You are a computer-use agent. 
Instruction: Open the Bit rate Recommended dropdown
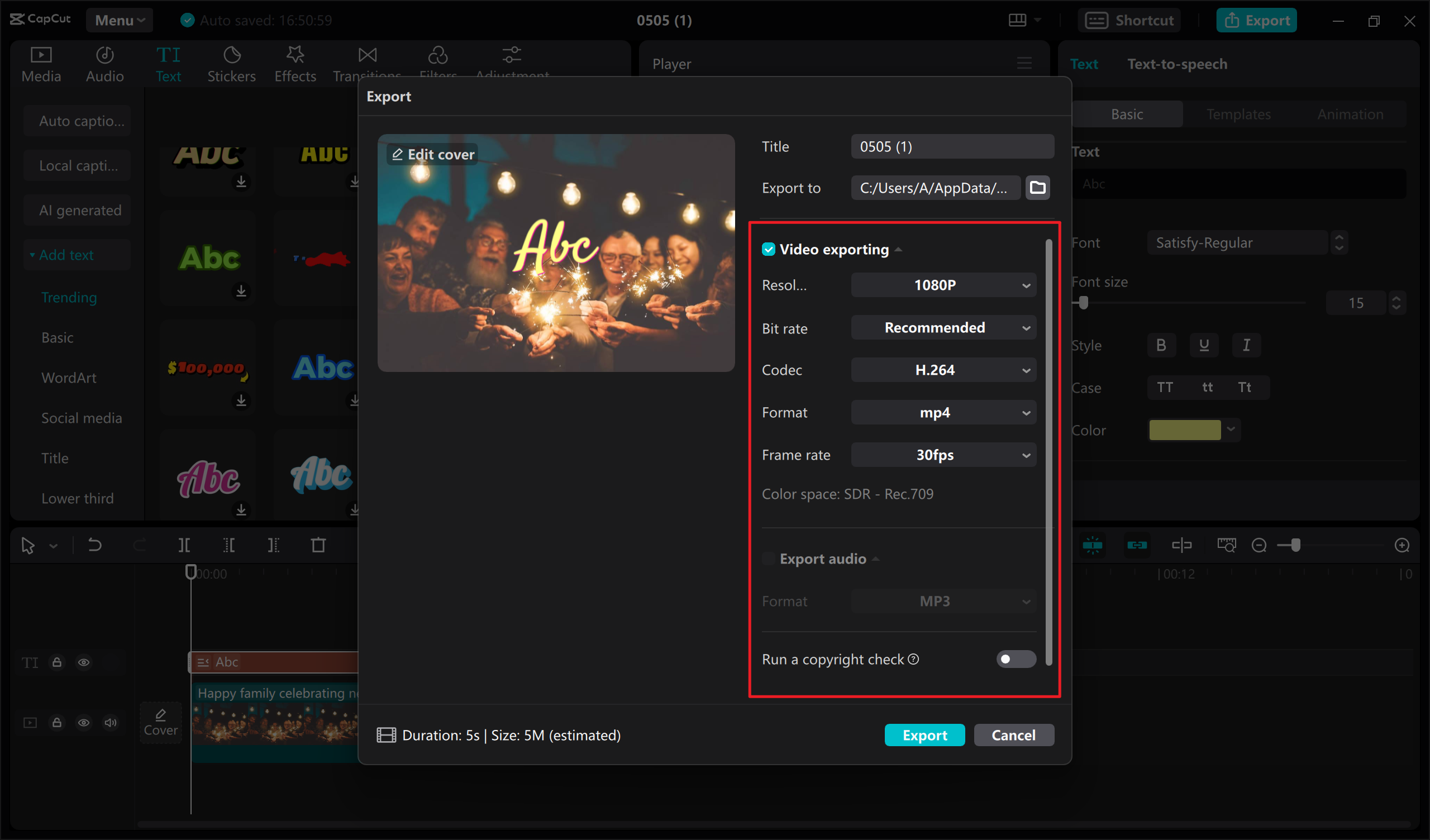pyautogui.click(x=943, y=328)
